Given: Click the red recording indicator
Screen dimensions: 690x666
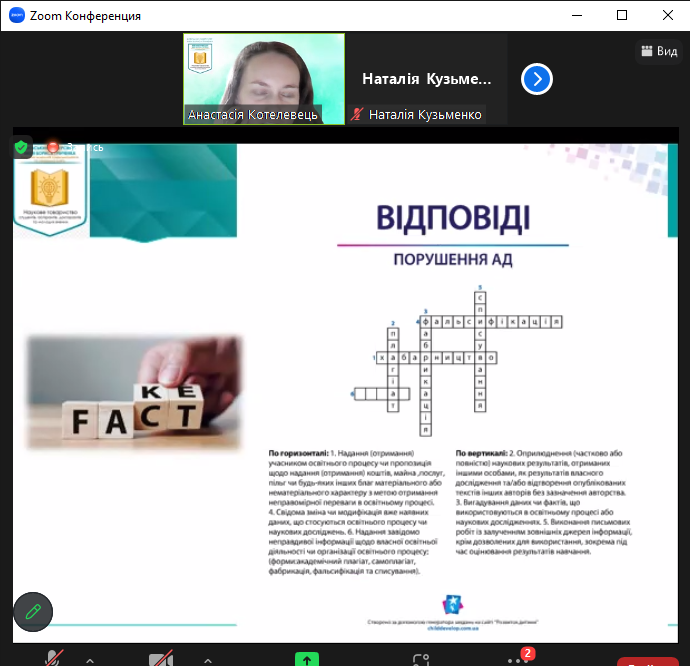Looking at the screenshot, I should (x=53, y=147).
